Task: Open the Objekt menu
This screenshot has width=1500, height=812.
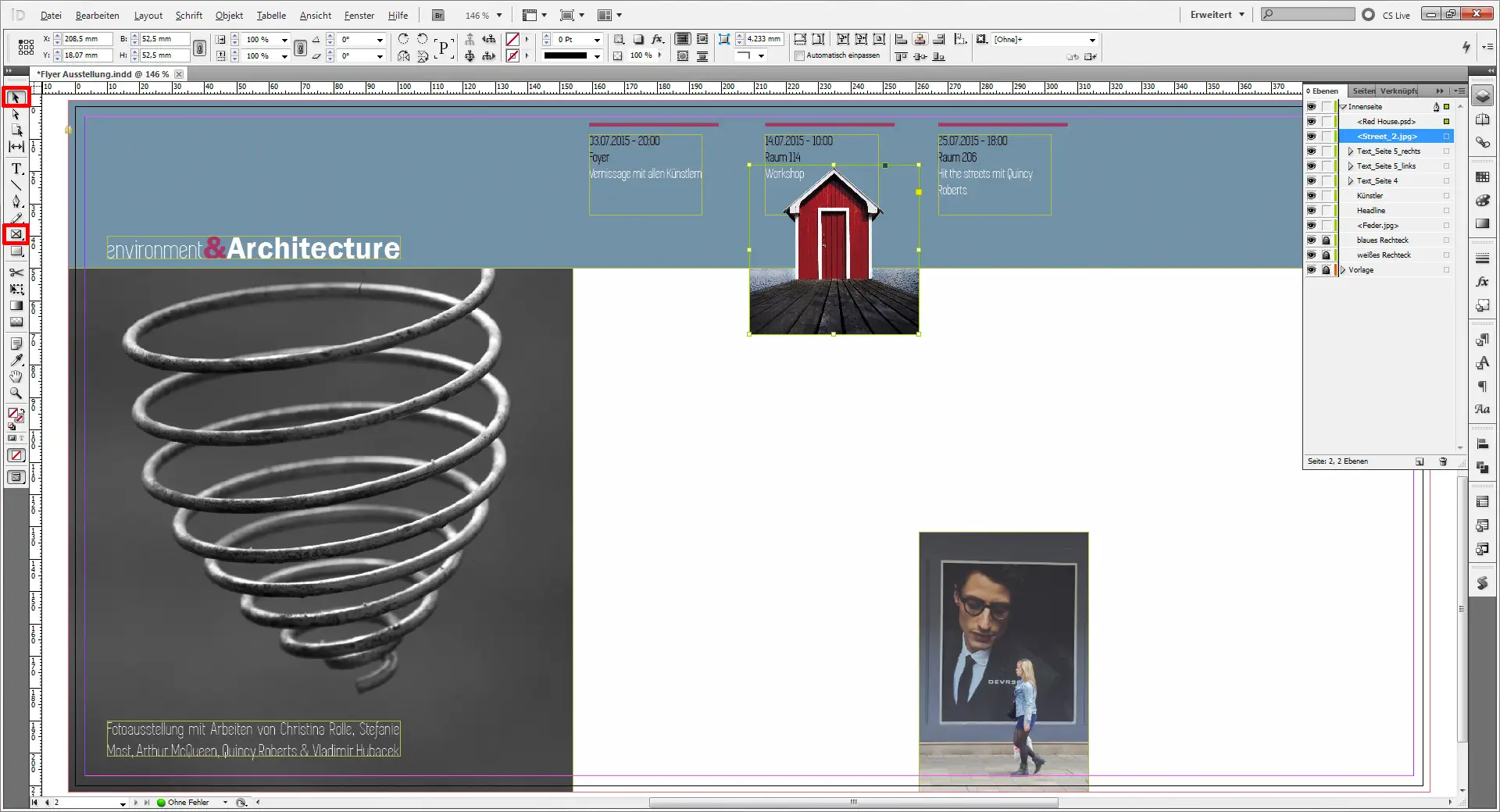Action: tap(229, 16)
